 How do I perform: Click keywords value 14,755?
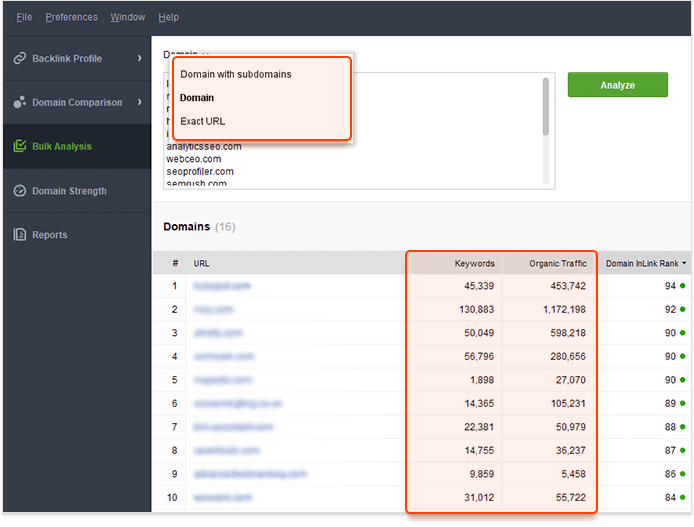click(479, 450)
